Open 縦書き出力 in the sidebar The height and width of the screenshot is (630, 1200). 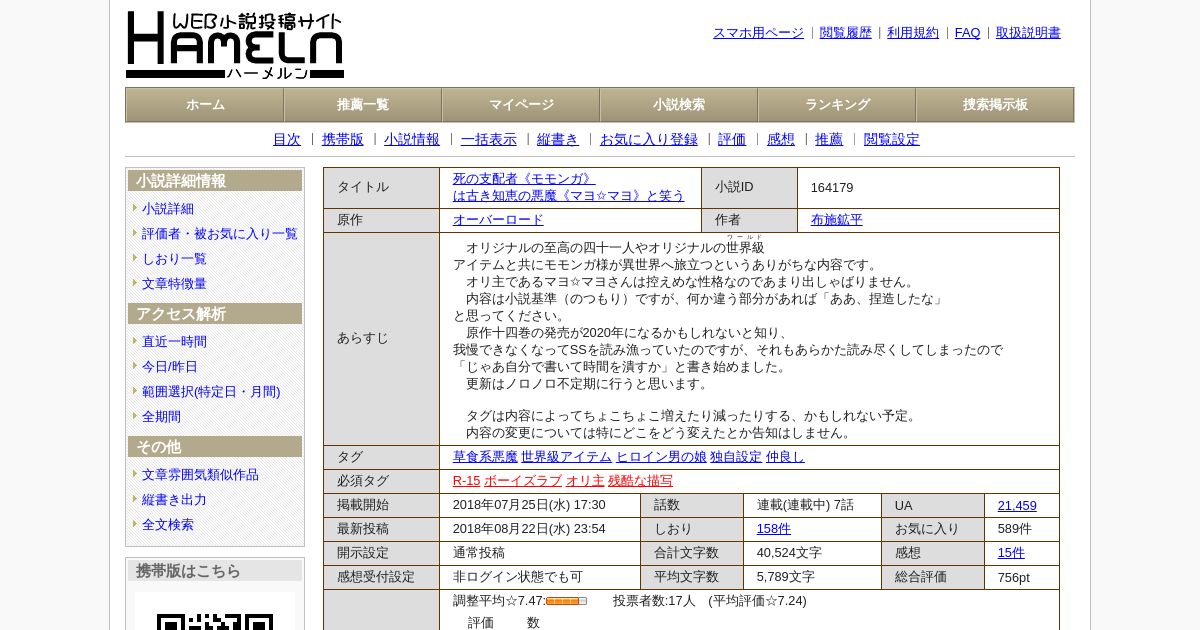click(174, 500)
